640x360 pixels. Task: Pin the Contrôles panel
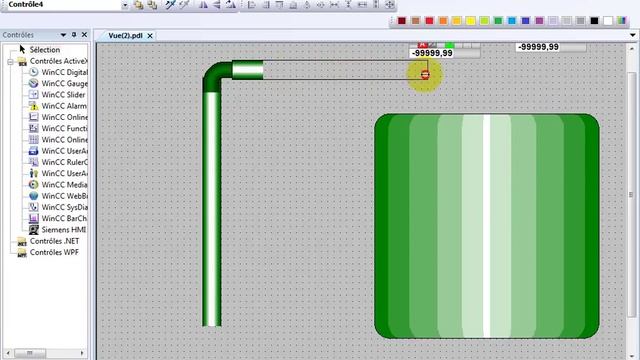pos(74,35)
